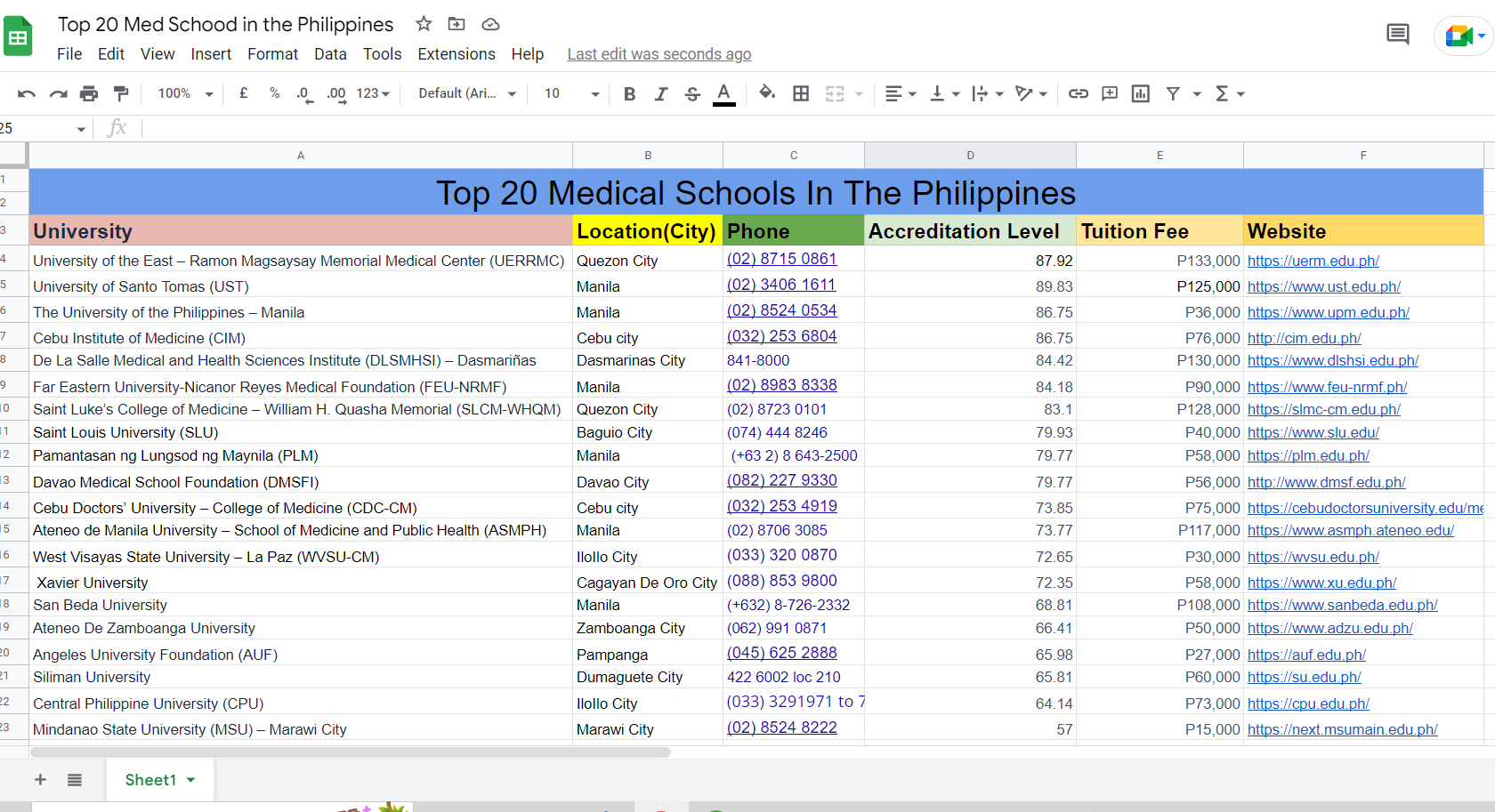Open the Sheet1 tab dropdown arrow
Image resolution: width=1495 pixels, height=812 pixels.
click(190, 780)
